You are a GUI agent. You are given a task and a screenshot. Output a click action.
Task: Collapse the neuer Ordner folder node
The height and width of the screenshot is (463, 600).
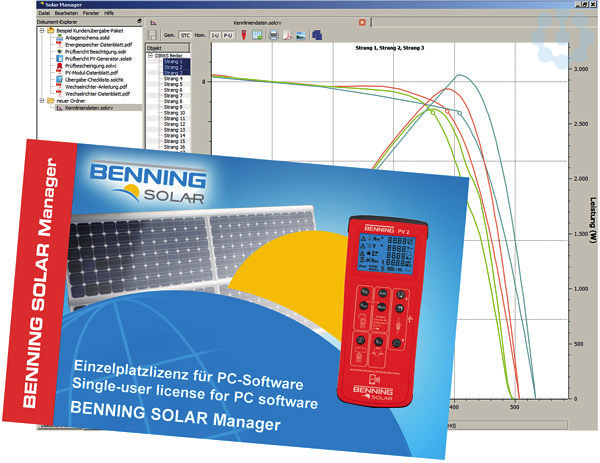[x=40, y=100]
